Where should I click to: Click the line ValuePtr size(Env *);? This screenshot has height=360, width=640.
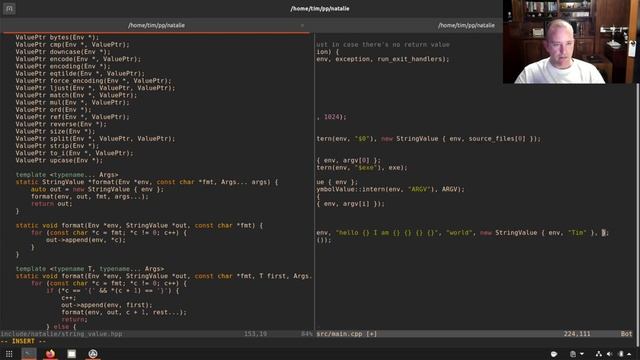click(x=55, y=131)
